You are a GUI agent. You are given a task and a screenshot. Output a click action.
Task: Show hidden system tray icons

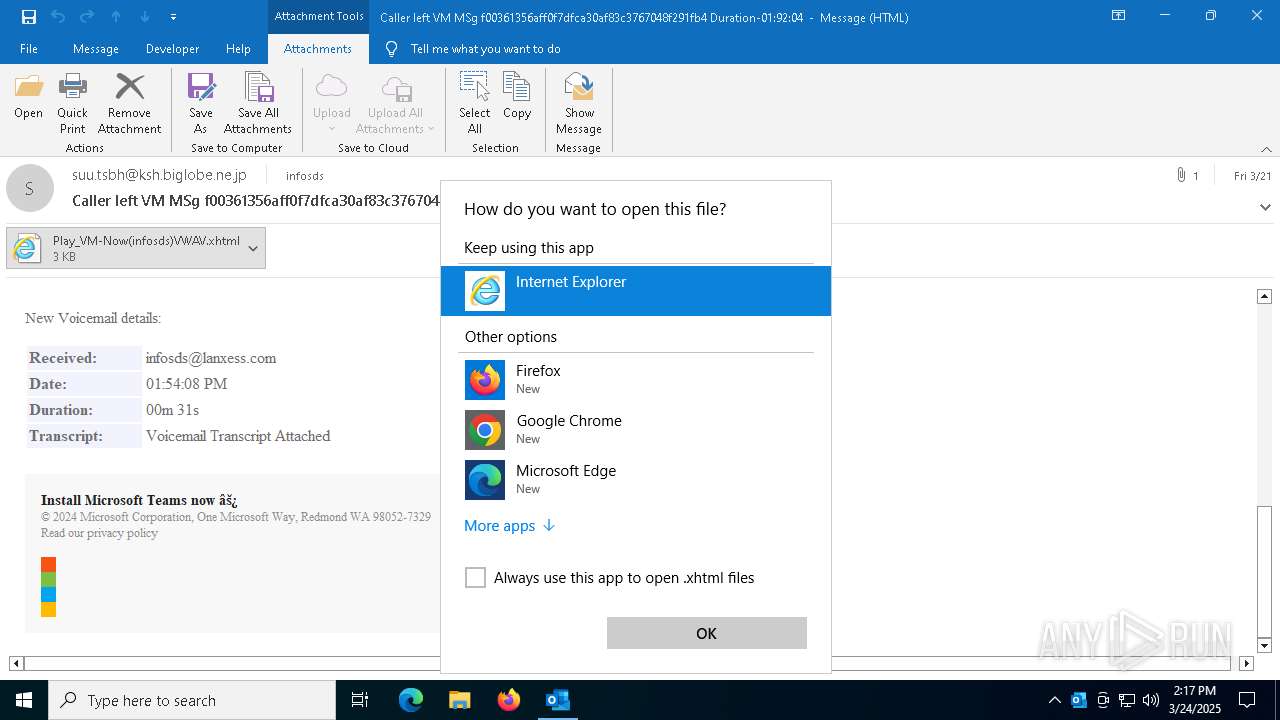pyautogui.click(x=1054, y=700)
